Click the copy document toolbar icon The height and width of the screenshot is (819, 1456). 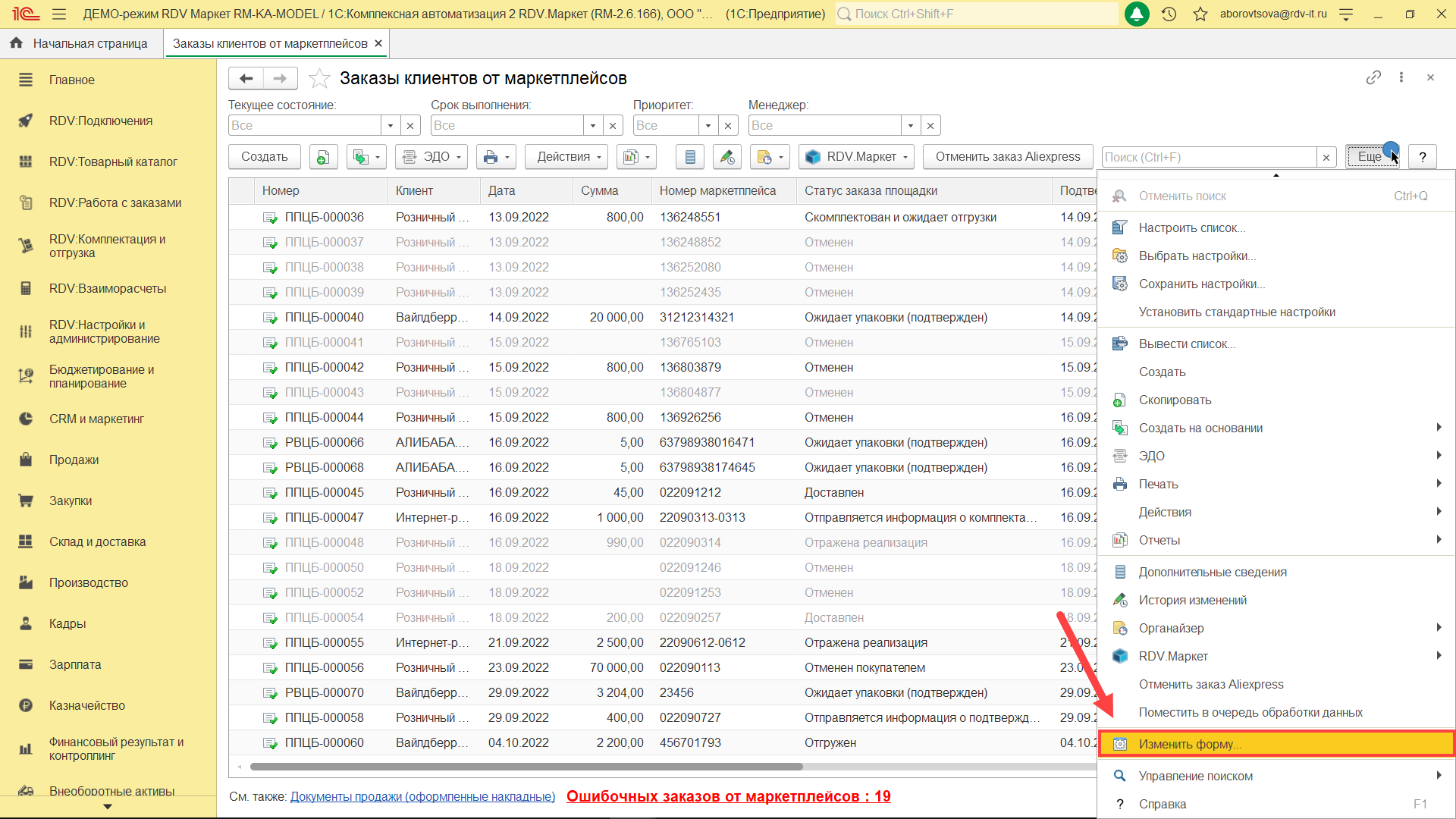click(323, 157)
